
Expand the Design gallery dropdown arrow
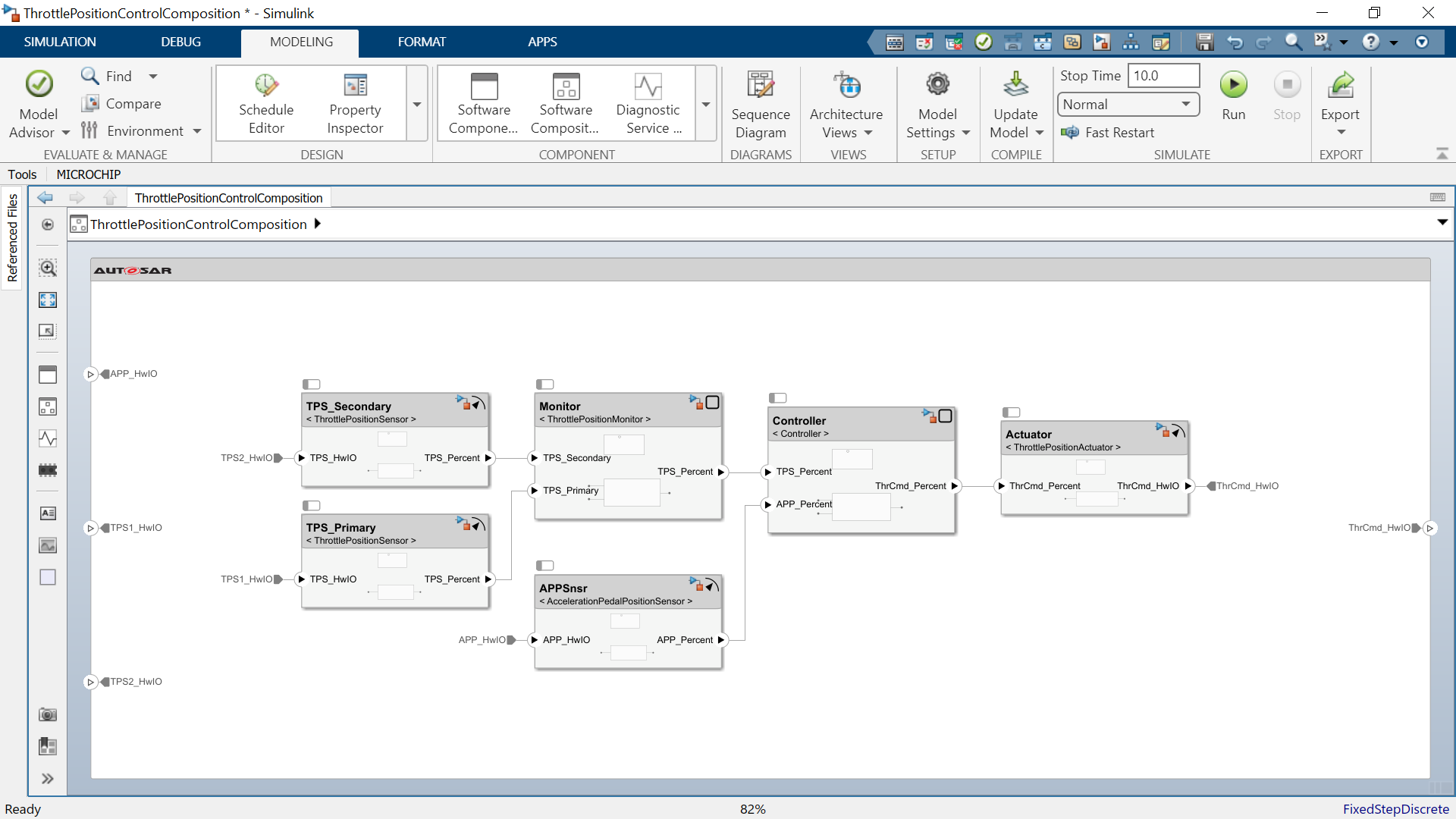click(417, 105)
